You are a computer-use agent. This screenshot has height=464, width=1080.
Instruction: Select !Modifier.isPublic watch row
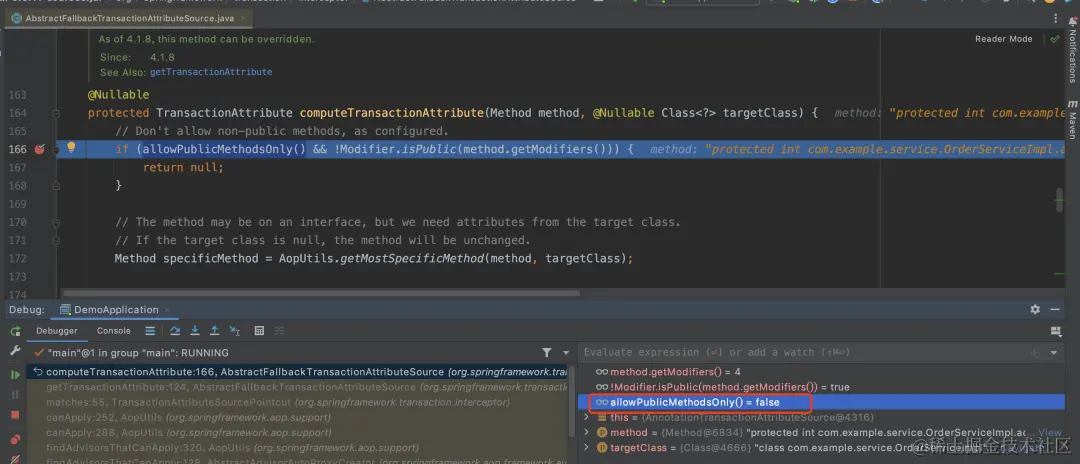click(x=824, y=387)
